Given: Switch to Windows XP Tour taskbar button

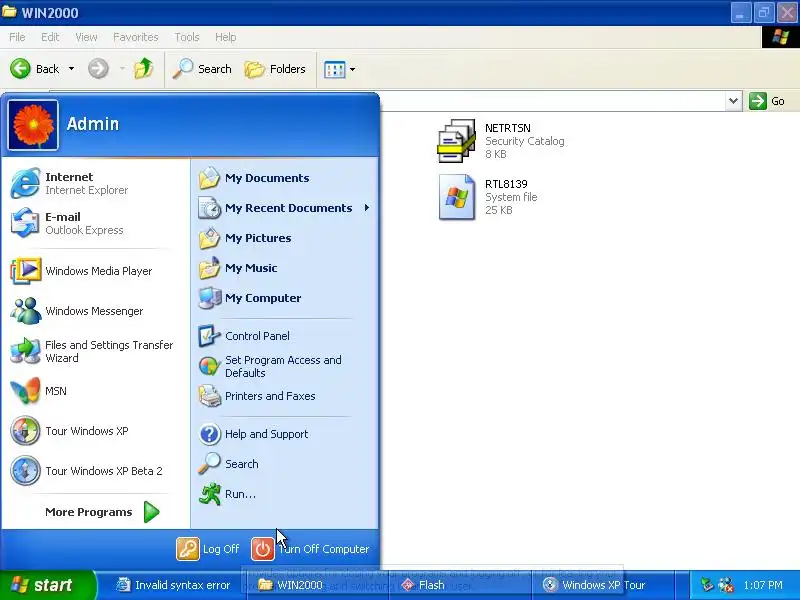Looking at the screenshot, I should coord(601,585).
